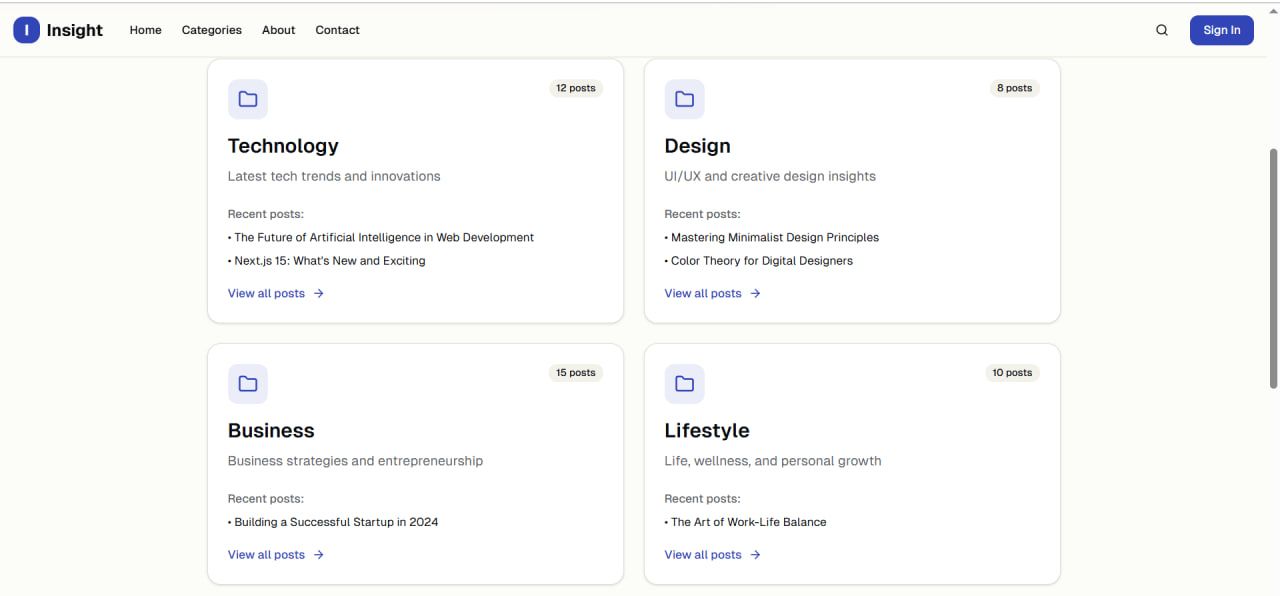Image resolution: width=1280 pixels, height=596 pixels.
Task: Click the Design category folder icon
Action: (x=685, y=99)
